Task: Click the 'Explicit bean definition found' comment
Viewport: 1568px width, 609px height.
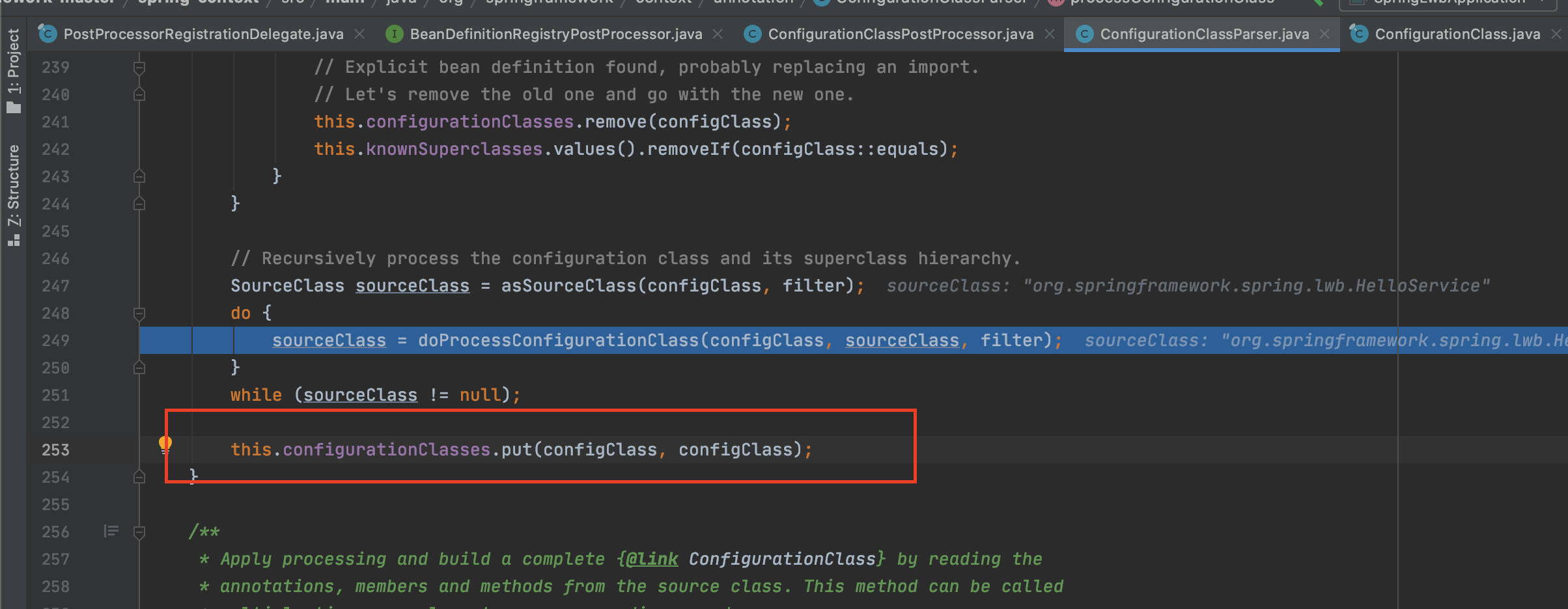Action: point(646,67)
